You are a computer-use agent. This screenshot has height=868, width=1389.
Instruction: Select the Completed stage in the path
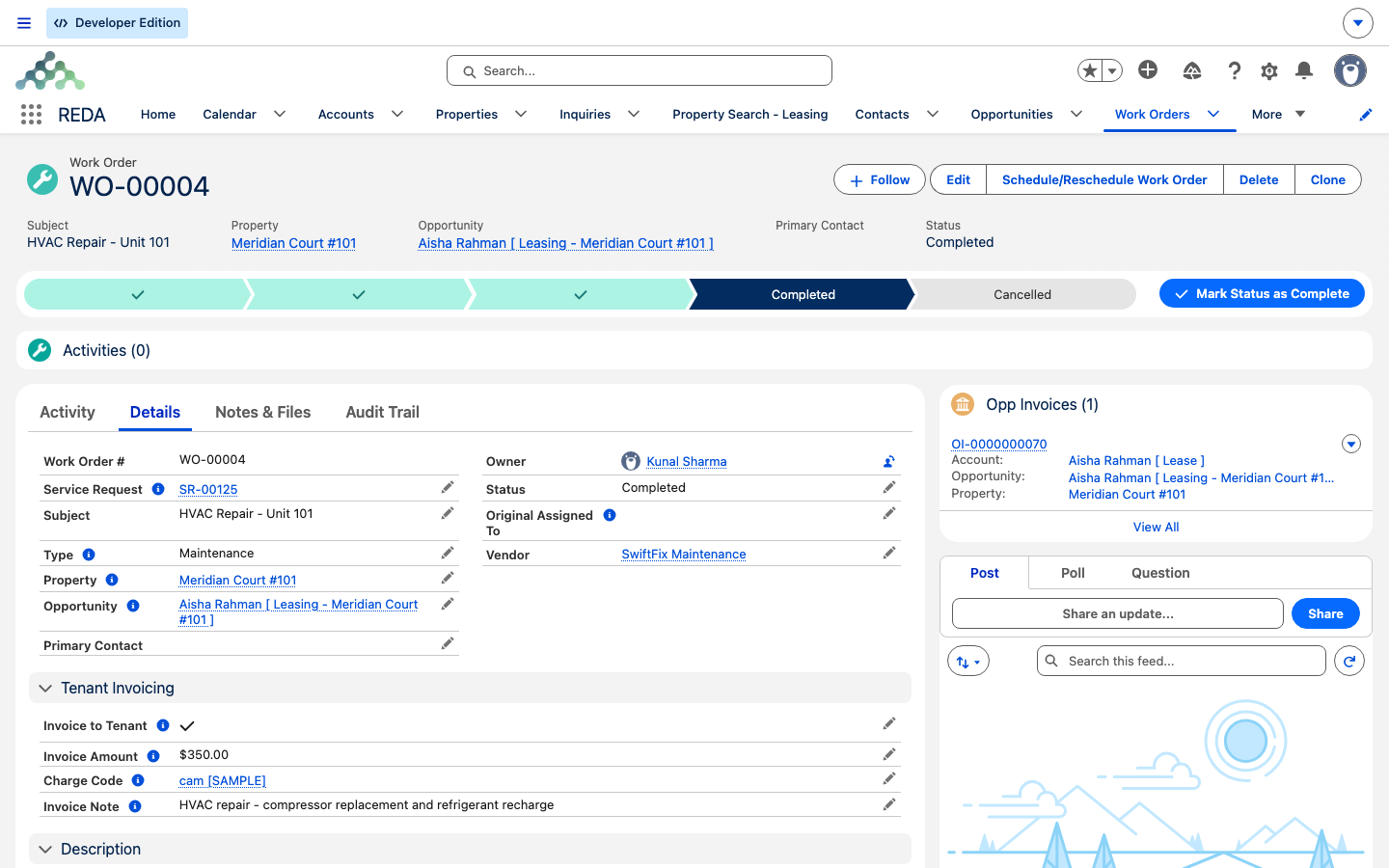(803, 295)
